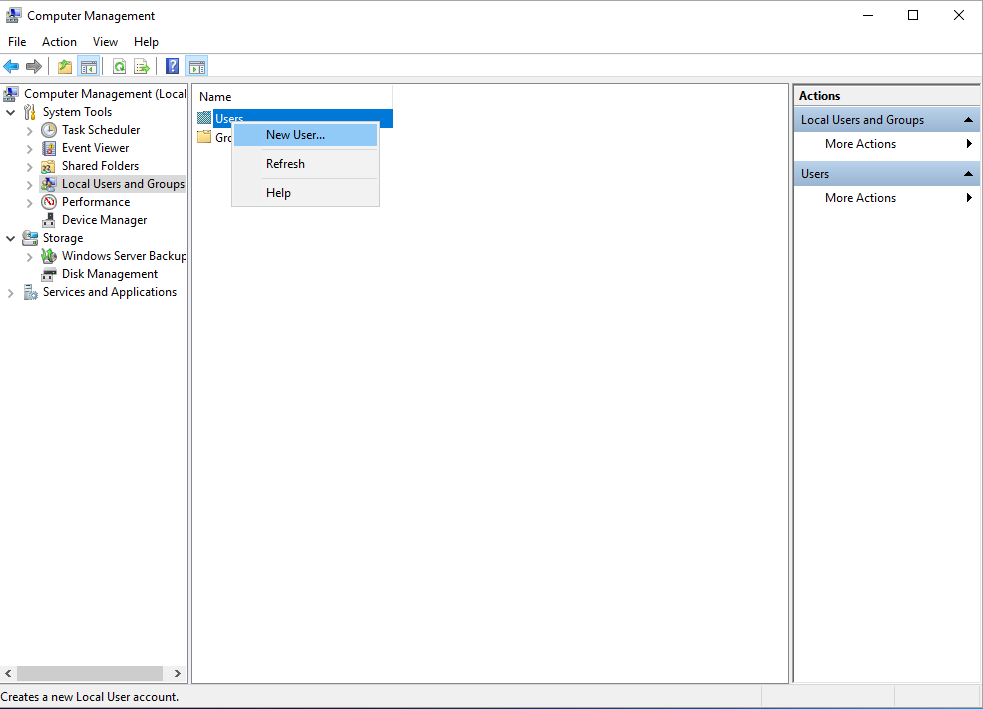This screenshot has height=709, width=983.
Task: Select Windows Server Backup in the tree
Action: tap(124, 256)
